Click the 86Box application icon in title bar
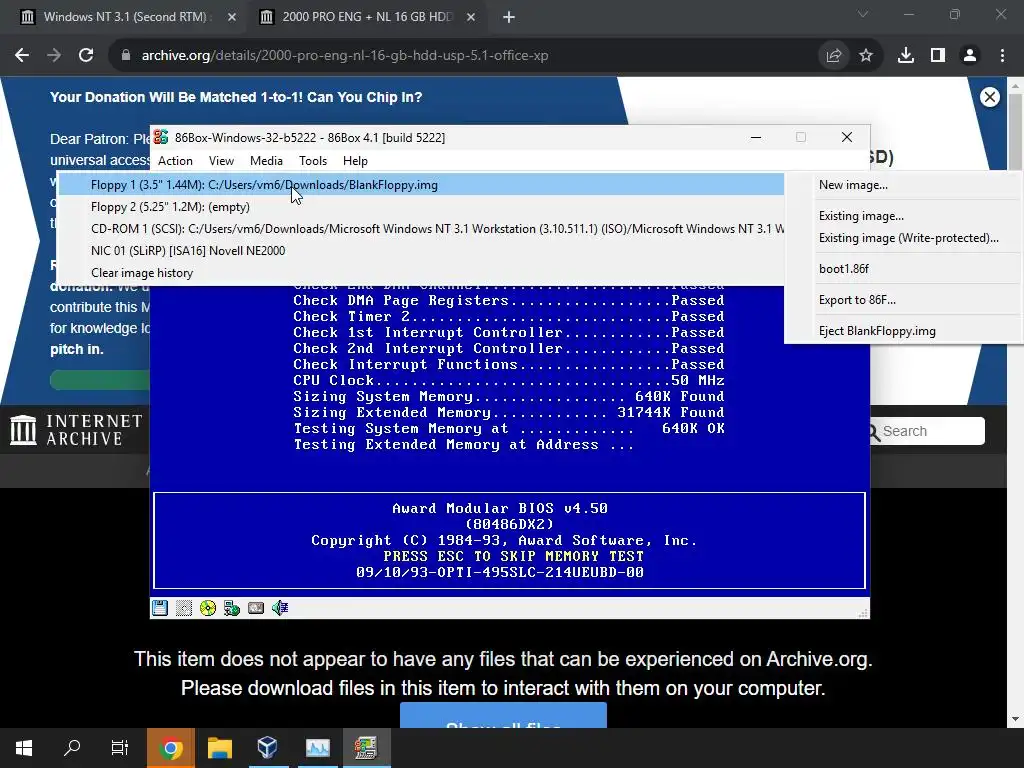1024x768 pixels. tap(161, 137)
